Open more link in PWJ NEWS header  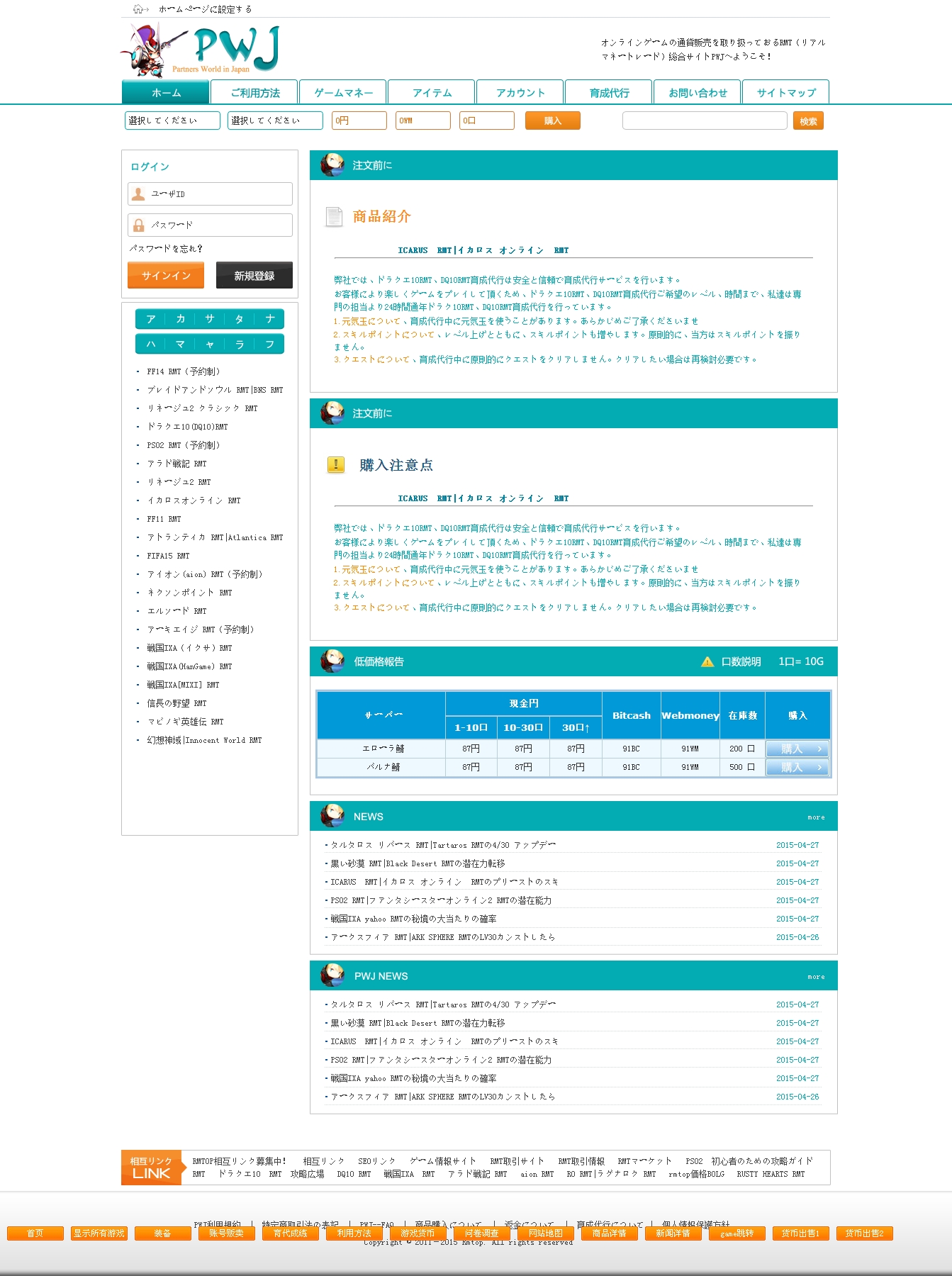816,977
